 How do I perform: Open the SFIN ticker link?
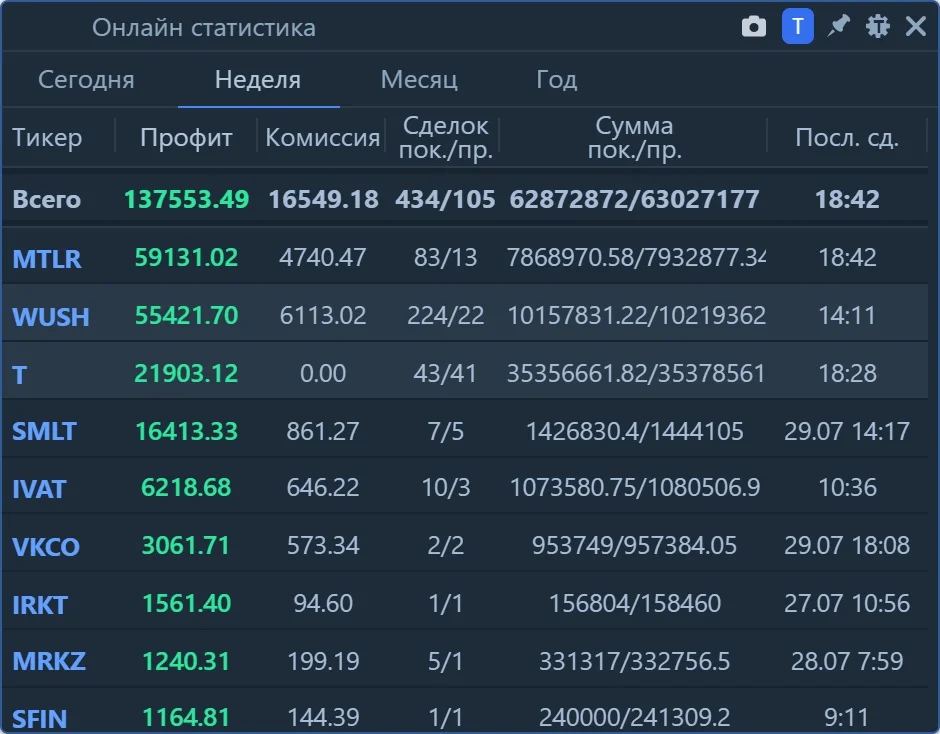click(40, 718)
